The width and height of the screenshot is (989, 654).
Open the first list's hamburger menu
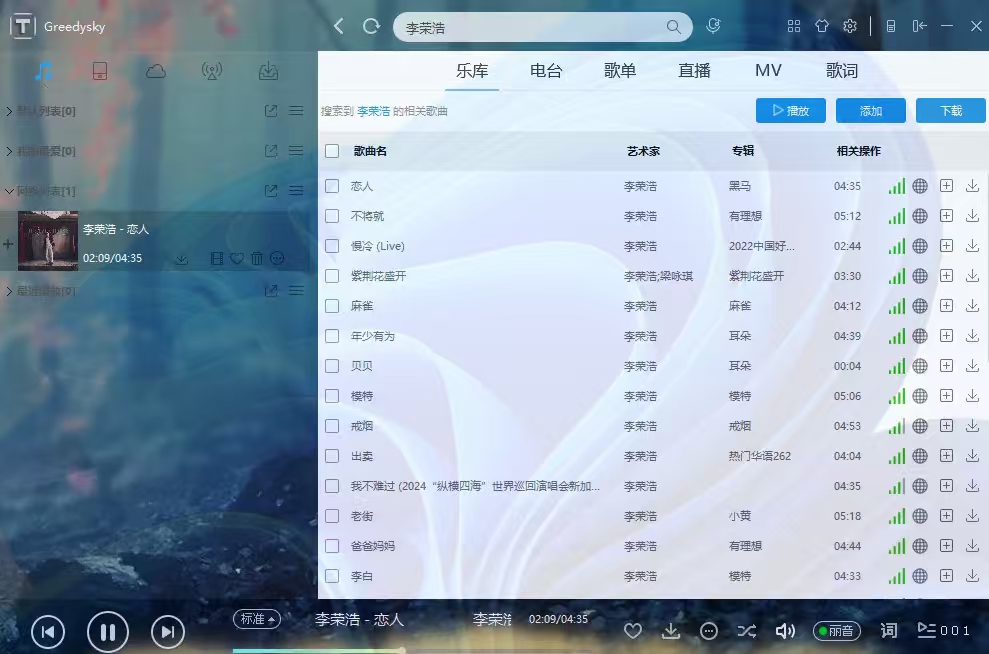coord(296,111)
